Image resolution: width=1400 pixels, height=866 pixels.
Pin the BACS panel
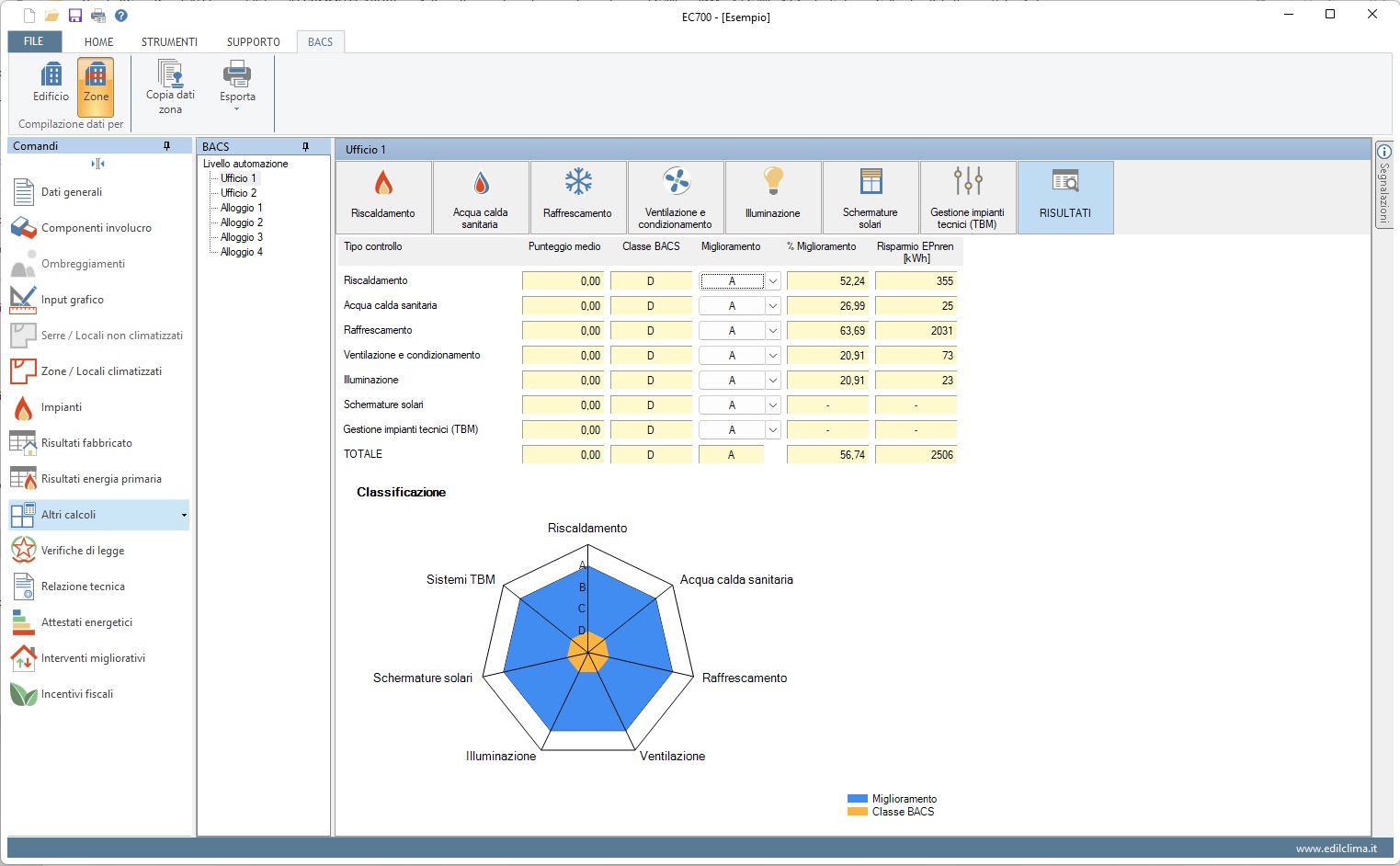point(305,147)
